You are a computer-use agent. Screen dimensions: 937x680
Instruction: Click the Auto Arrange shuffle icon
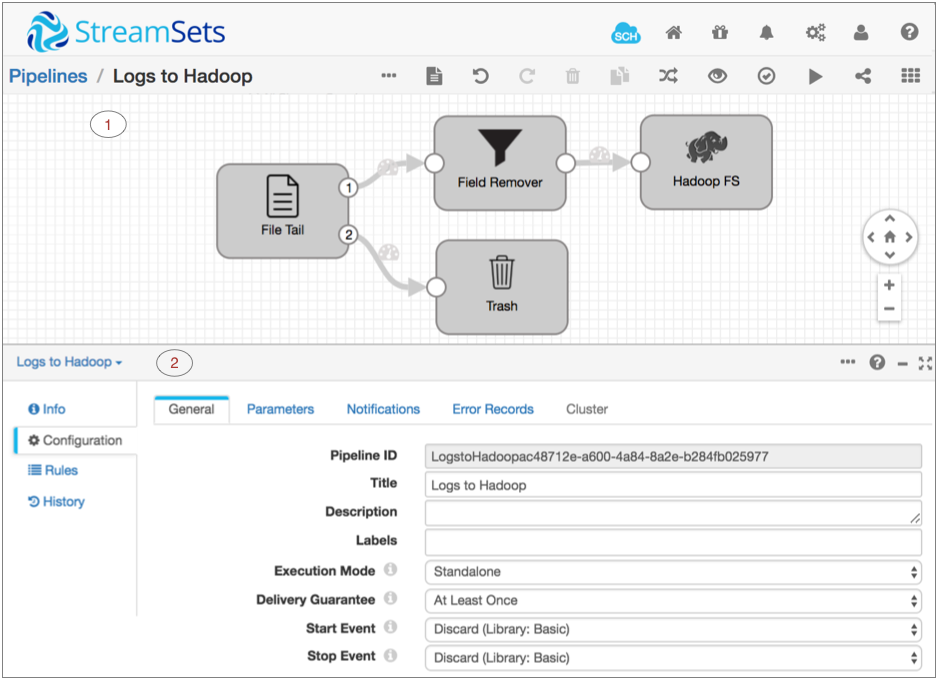pos(668,76)
